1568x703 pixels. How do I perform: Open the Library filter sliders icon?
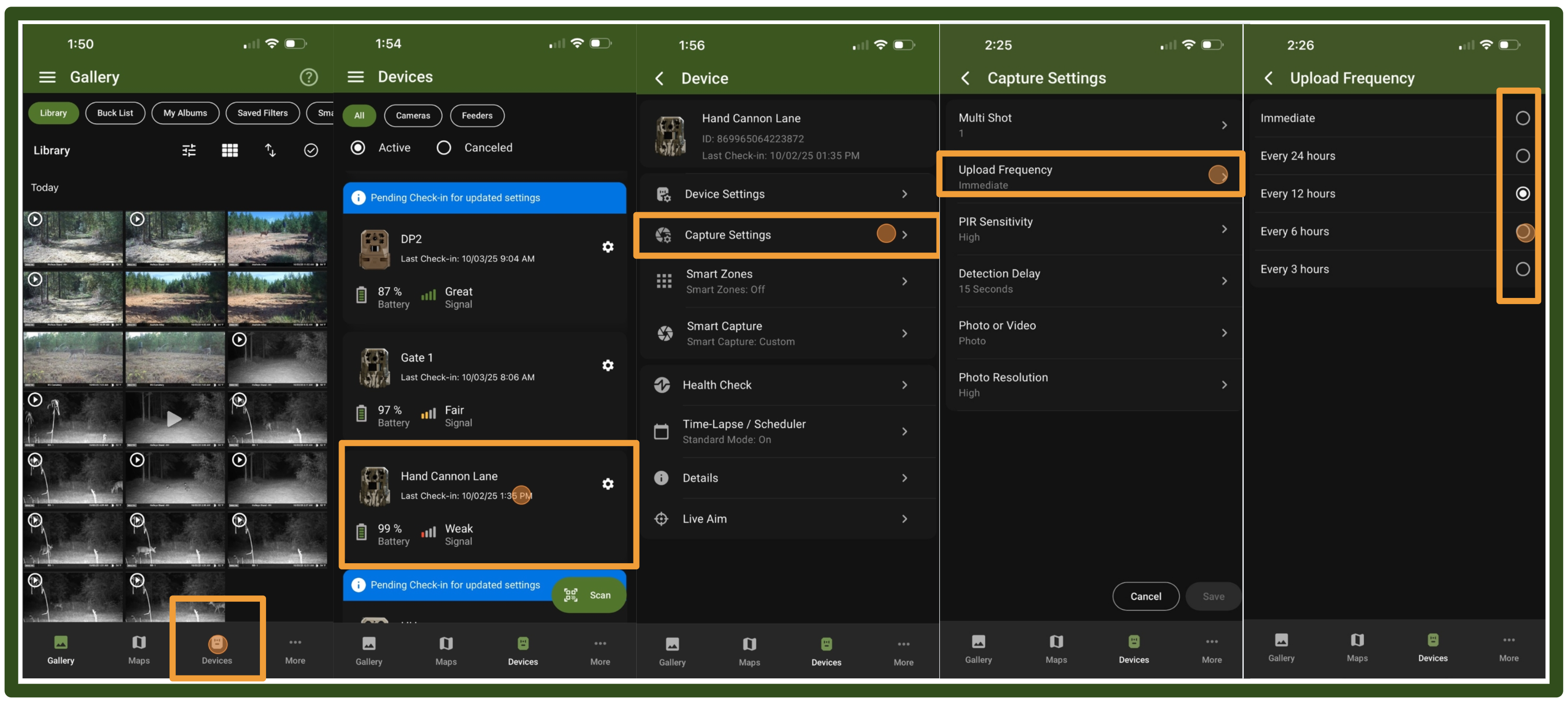coord(189,151)
